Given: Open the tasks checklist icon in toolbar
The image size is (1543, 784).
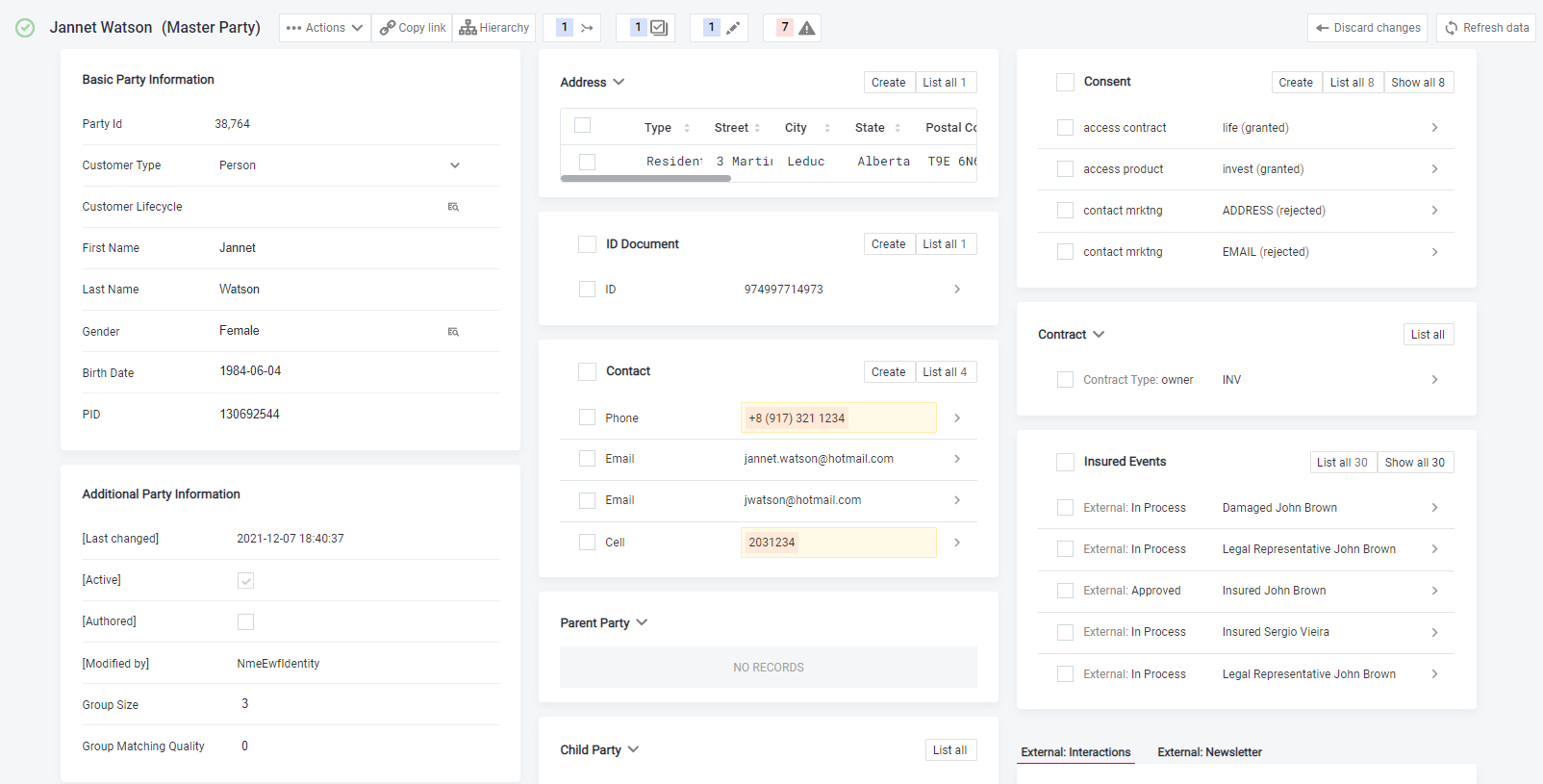Looking at the screenshot, I should (x=659, y=28).
